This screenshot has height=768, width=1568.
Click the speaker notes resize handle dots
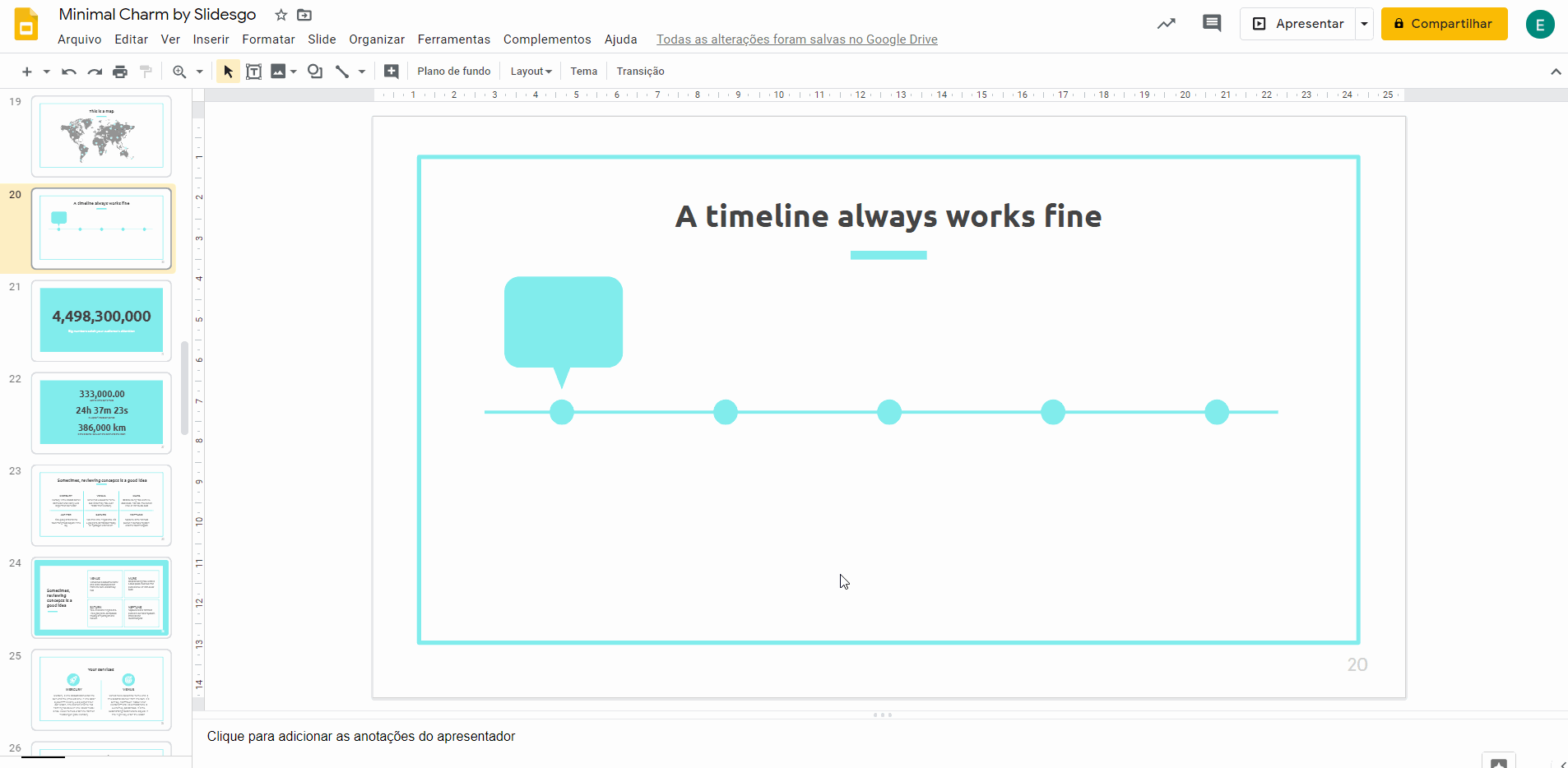pyautogui.click(x=882, y=715)
